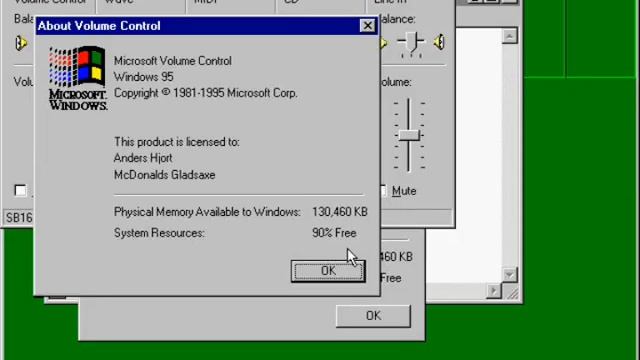Image resolution: width=640 pixels, height=360 pixels.
Task: Click the OK button in the rear dialog
Action: 373,316
